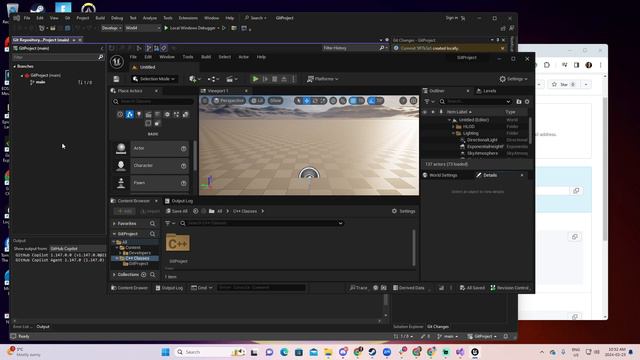640x360 pixels.
Task: Switch to the World Settings tab
Action: [440, 175]
